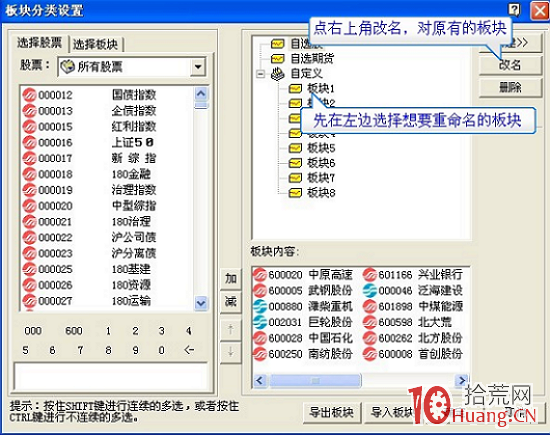
Task: Select stock 000012 国债指数
Action: pyautogui.click(x=89, y=95)
